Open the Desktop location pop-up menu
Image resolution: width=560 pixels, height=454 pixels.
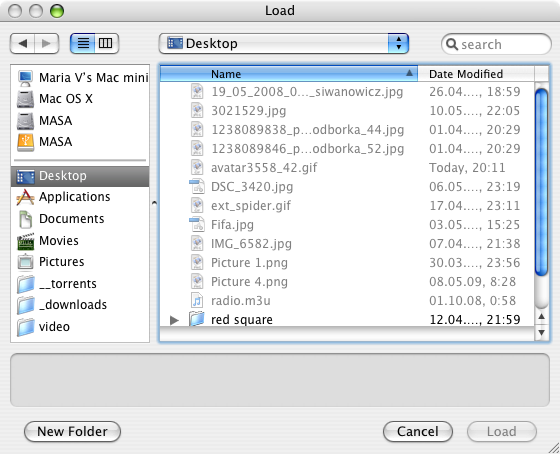[x=284, y=44]
